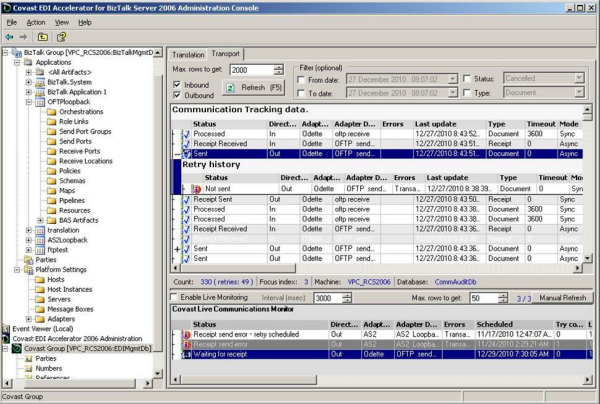Image resolution: width=600 pixels, height=404 pixels.
Task: Collapse the OFTPloopback tree node
Action: coord(29,102)
